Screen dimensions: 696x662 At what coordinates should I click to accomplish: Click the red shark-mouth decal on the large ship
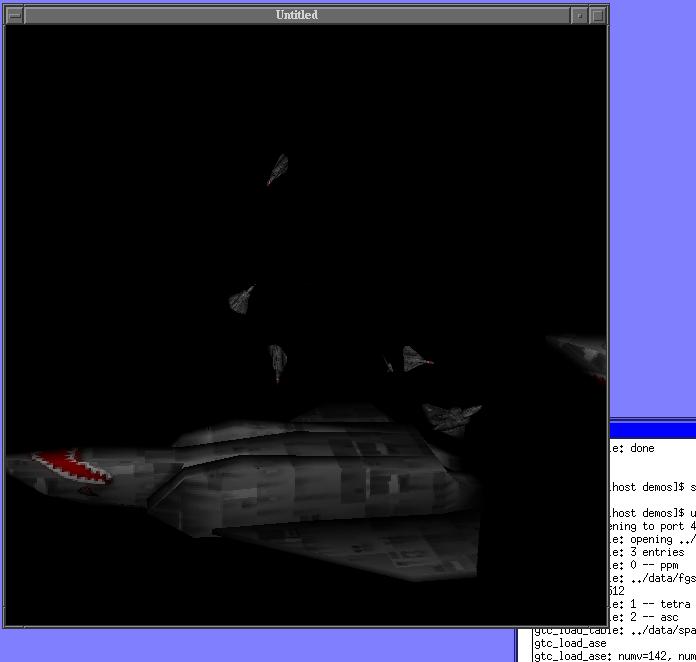pyautogui.click(x=68, y=464)
